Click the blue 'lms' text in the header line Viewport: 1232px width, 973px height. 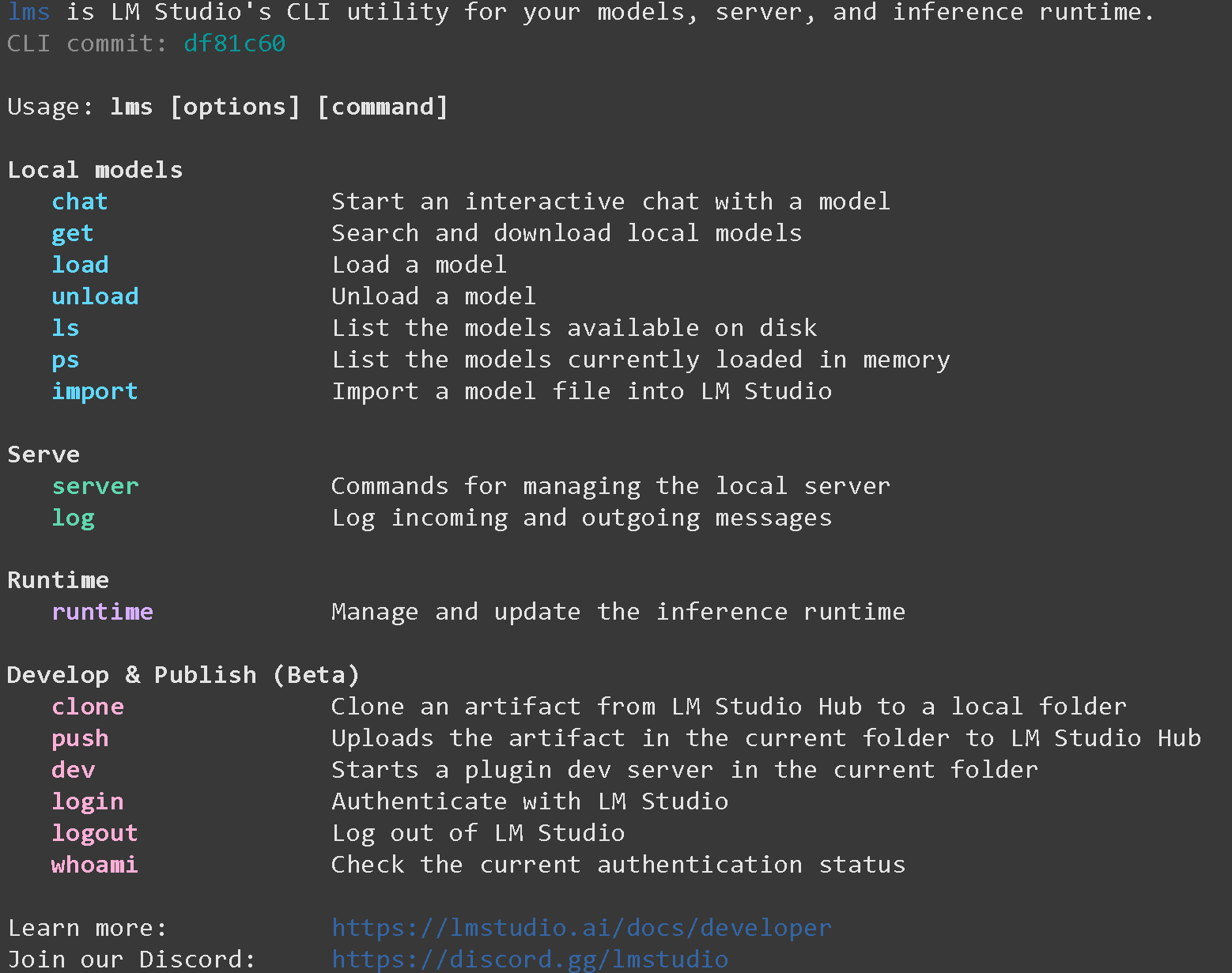pyautogui.click(x=29, y=12)
